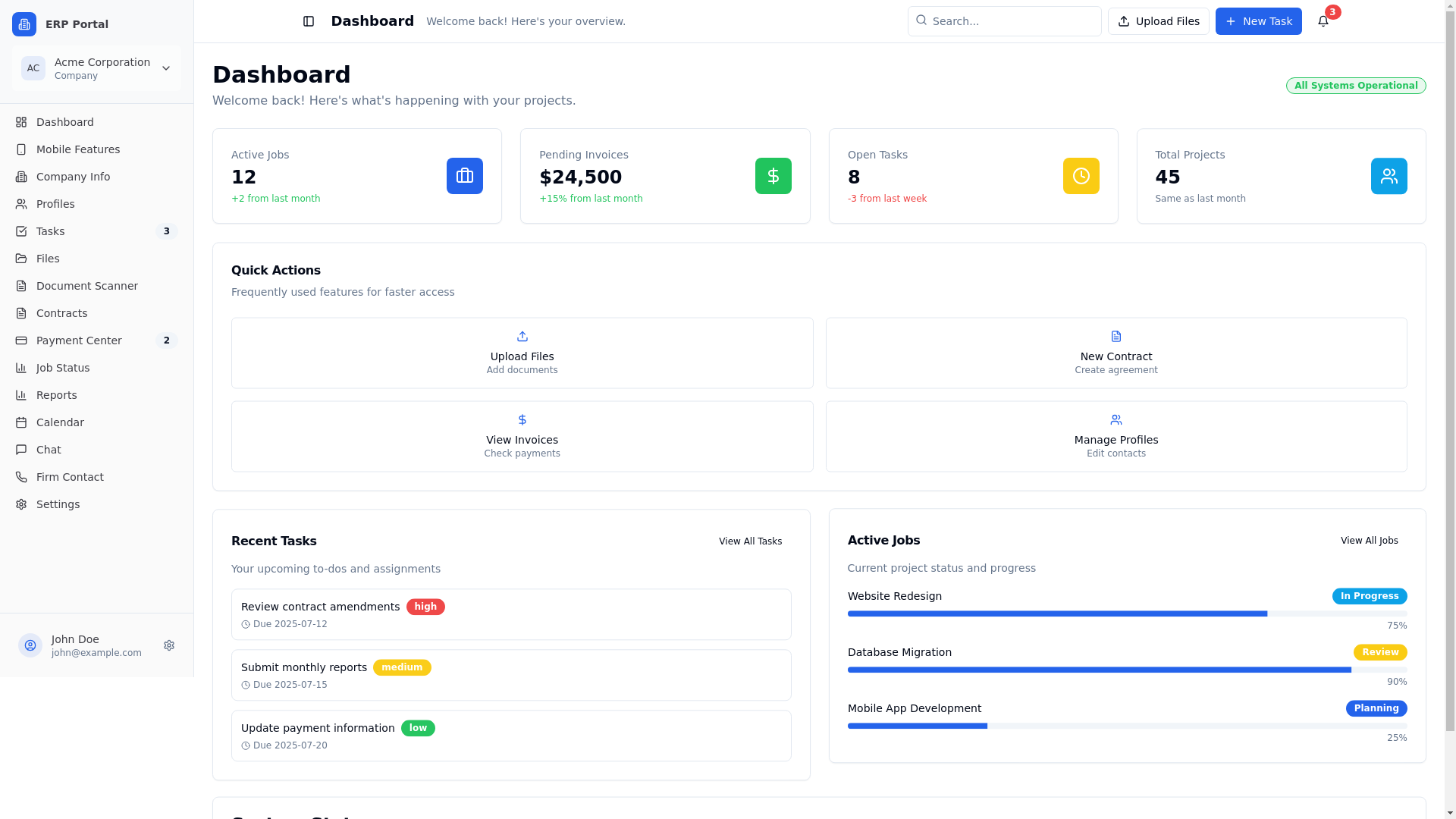Click the low priority badge
Image resolution: width=1456 pixels, height=819 pixels.
click(418, 728)
